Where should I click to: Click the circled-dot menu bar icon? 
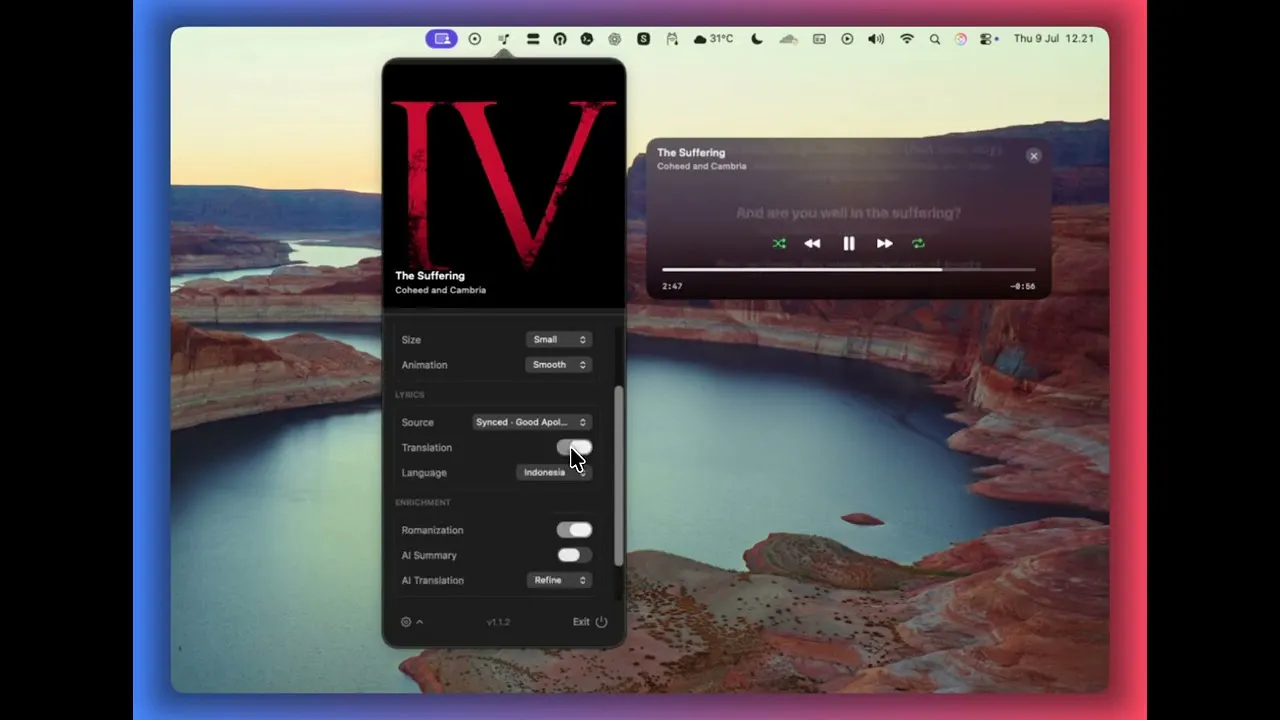pyautogui.click(x=475, y=39)
